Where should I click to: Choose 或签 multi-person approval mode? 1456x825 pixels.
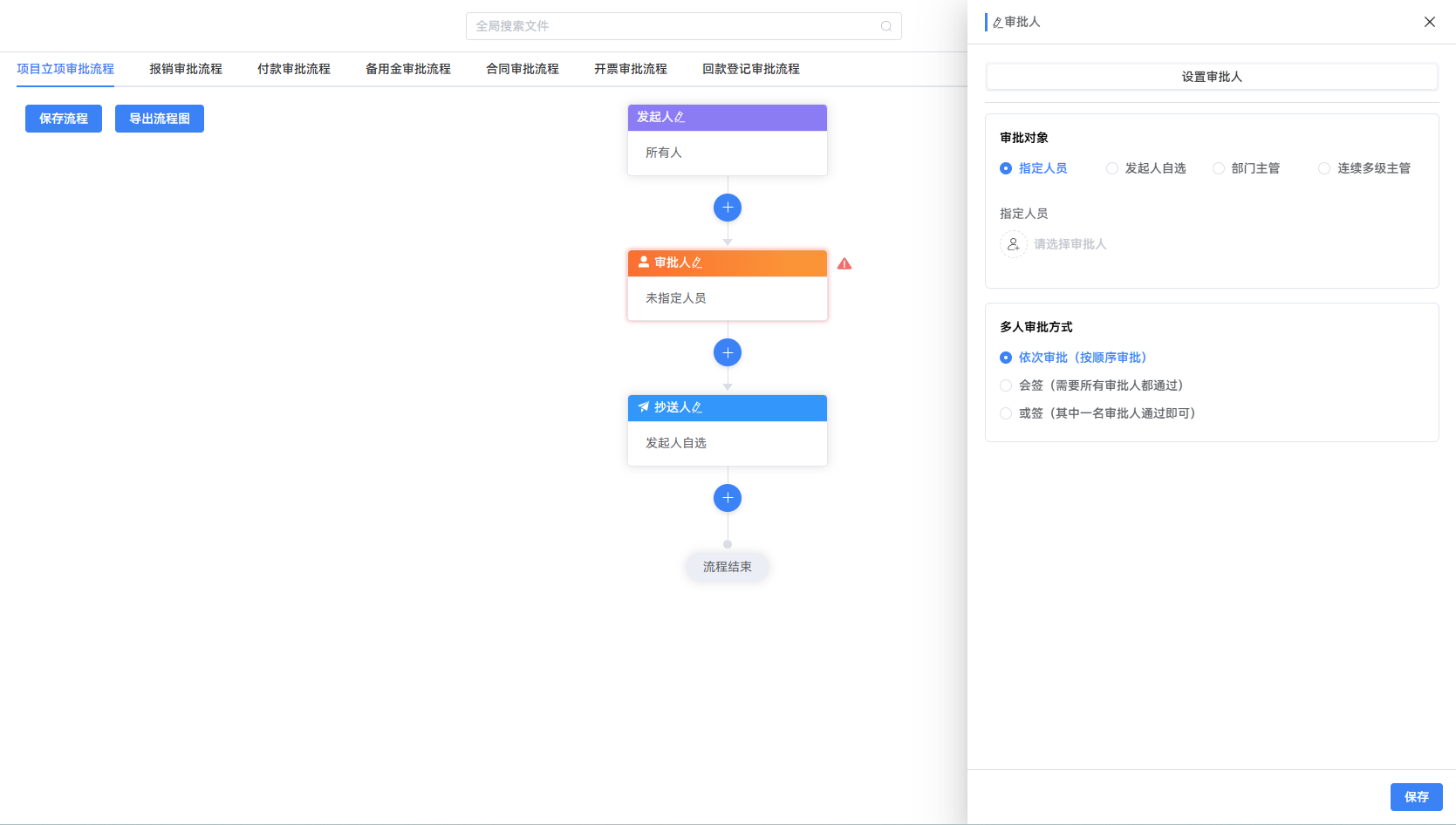point(1006,413)
